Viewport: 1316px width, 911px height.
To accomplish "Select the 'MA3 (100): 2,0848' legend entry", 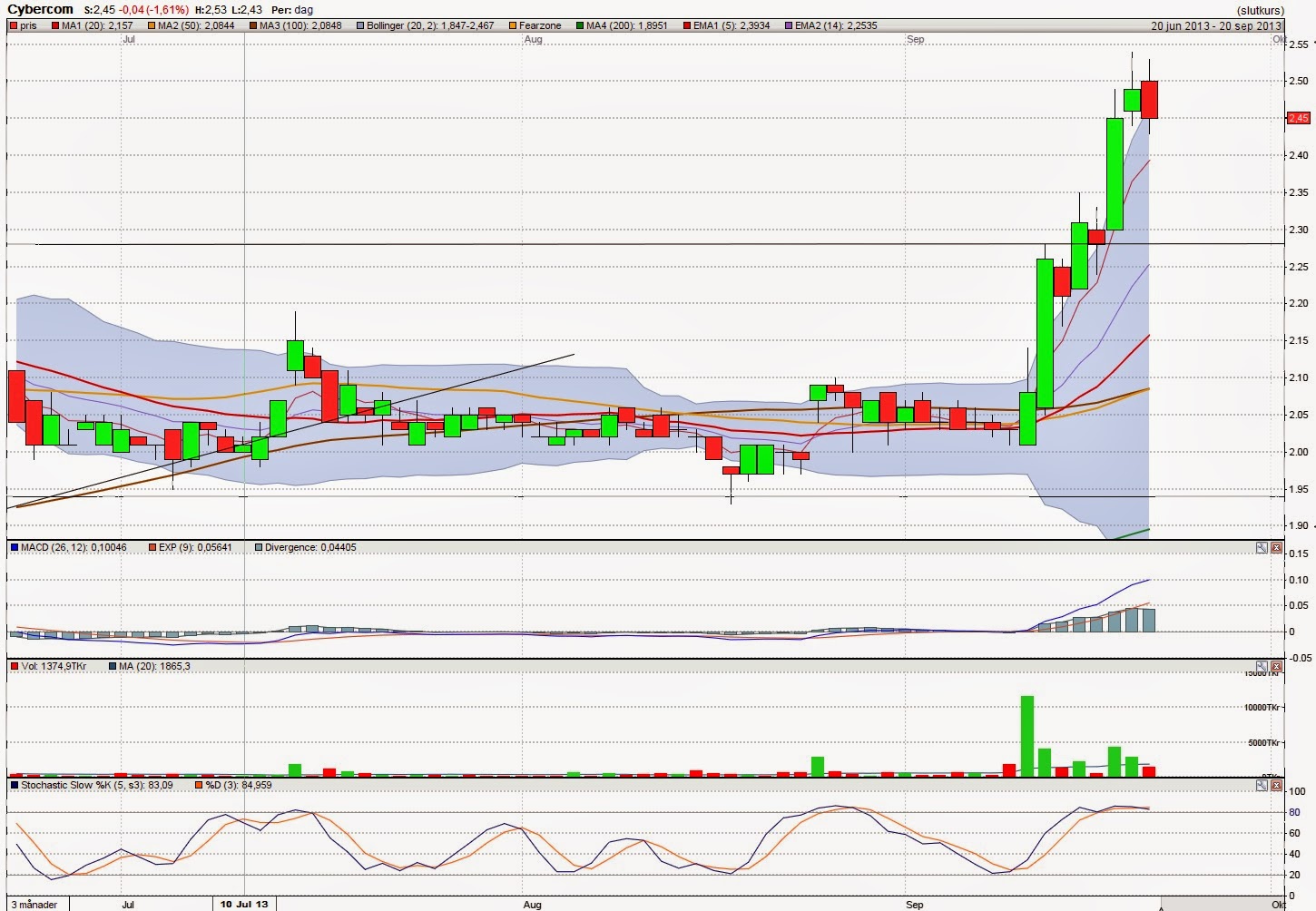I will (300, 25).
